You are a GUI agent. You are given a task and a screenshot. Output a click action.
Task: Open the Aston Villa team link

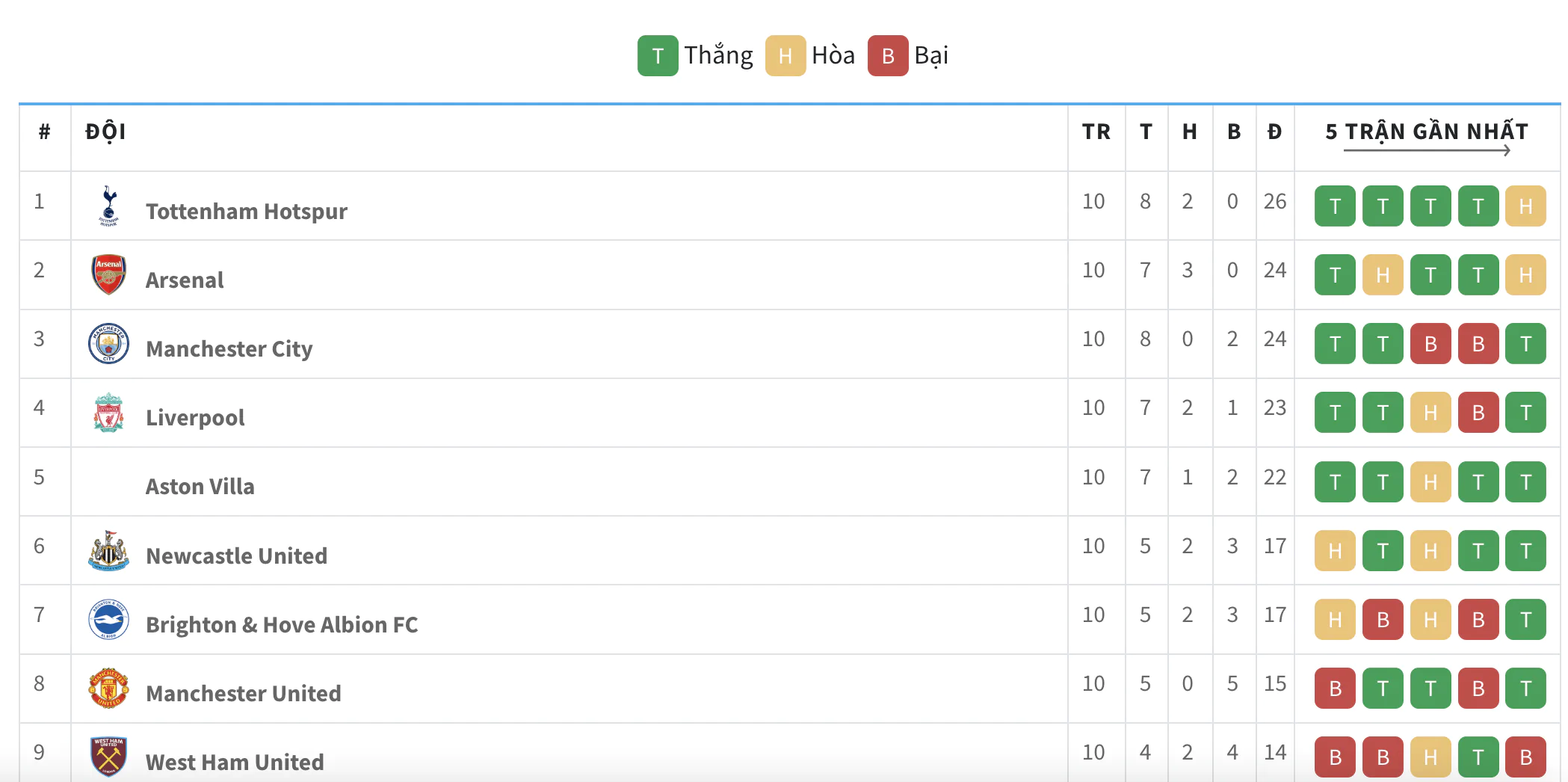coord(200,487)
